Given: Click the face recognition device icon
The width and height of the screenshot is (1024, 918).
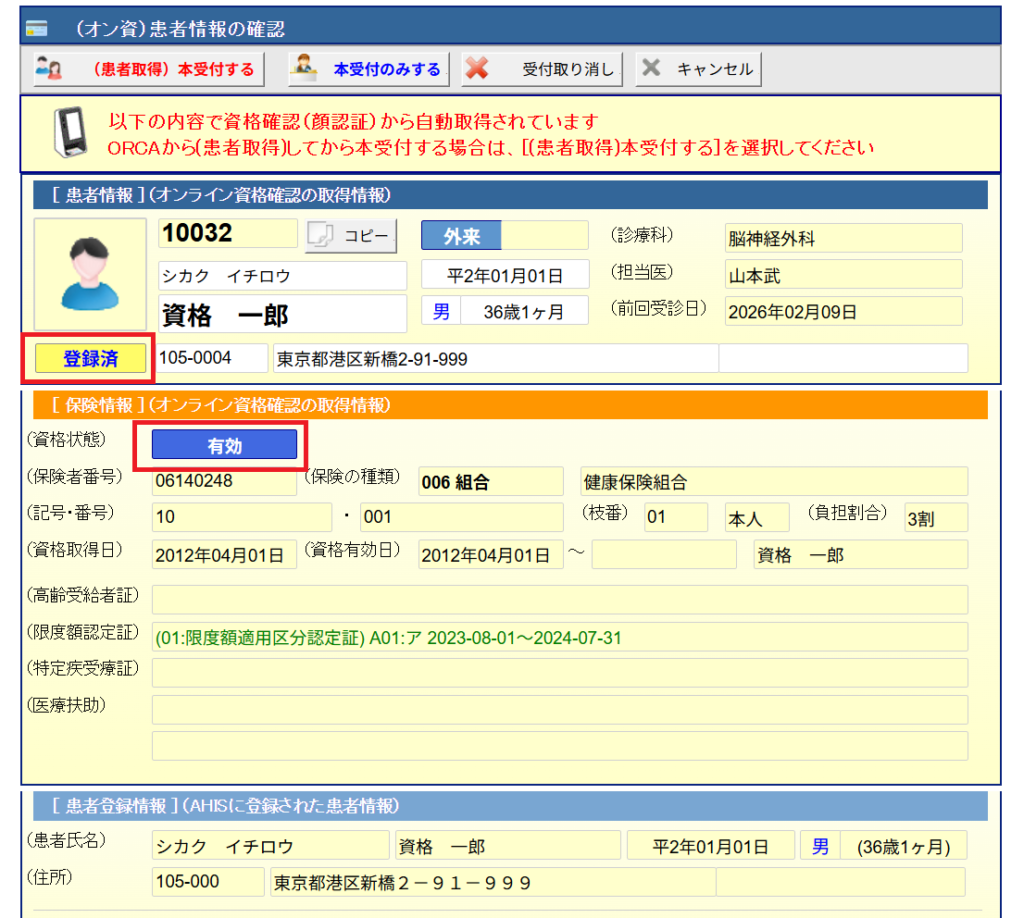Looking at the screenshot, I should tap(69, 133).
